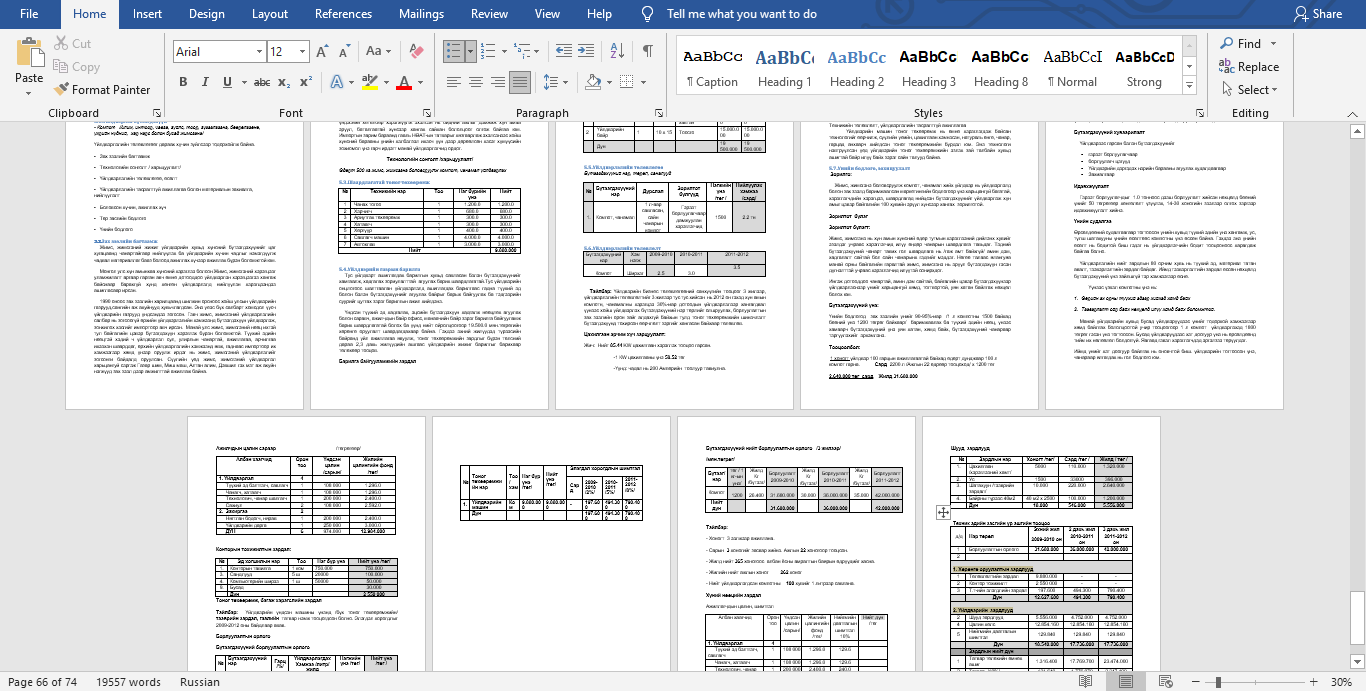Click the Tell me what you want to do box
This screenshot has width=1366, height=691.
pyautogui.click(x=741, y=14)
